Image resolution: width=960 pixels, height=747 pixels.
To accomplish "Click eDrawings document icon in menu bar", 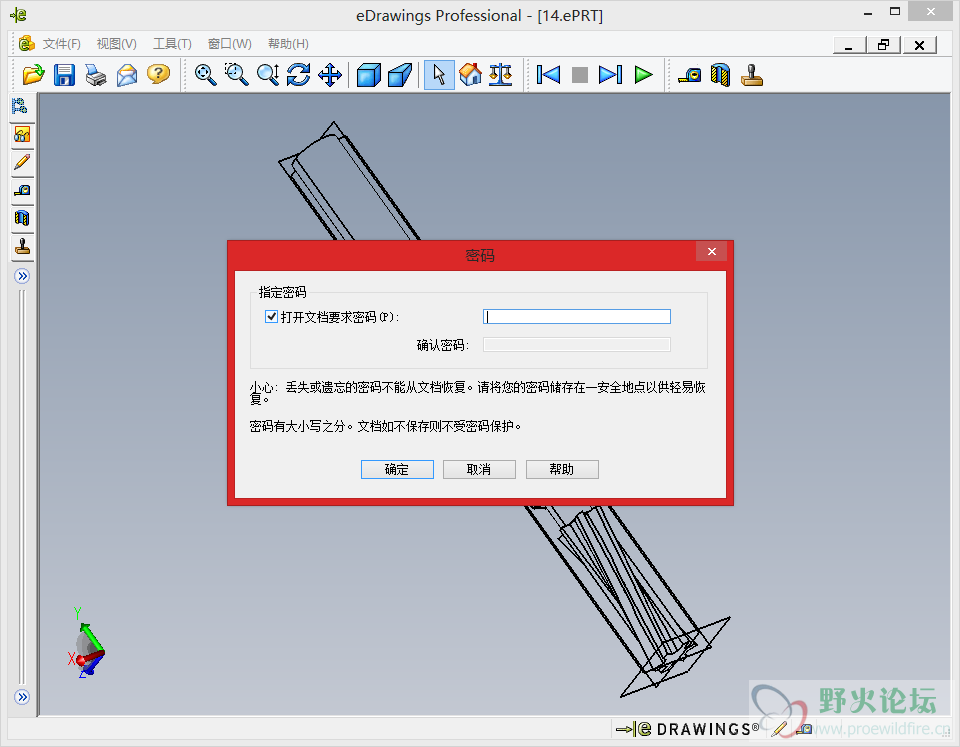I will [26, 43].
